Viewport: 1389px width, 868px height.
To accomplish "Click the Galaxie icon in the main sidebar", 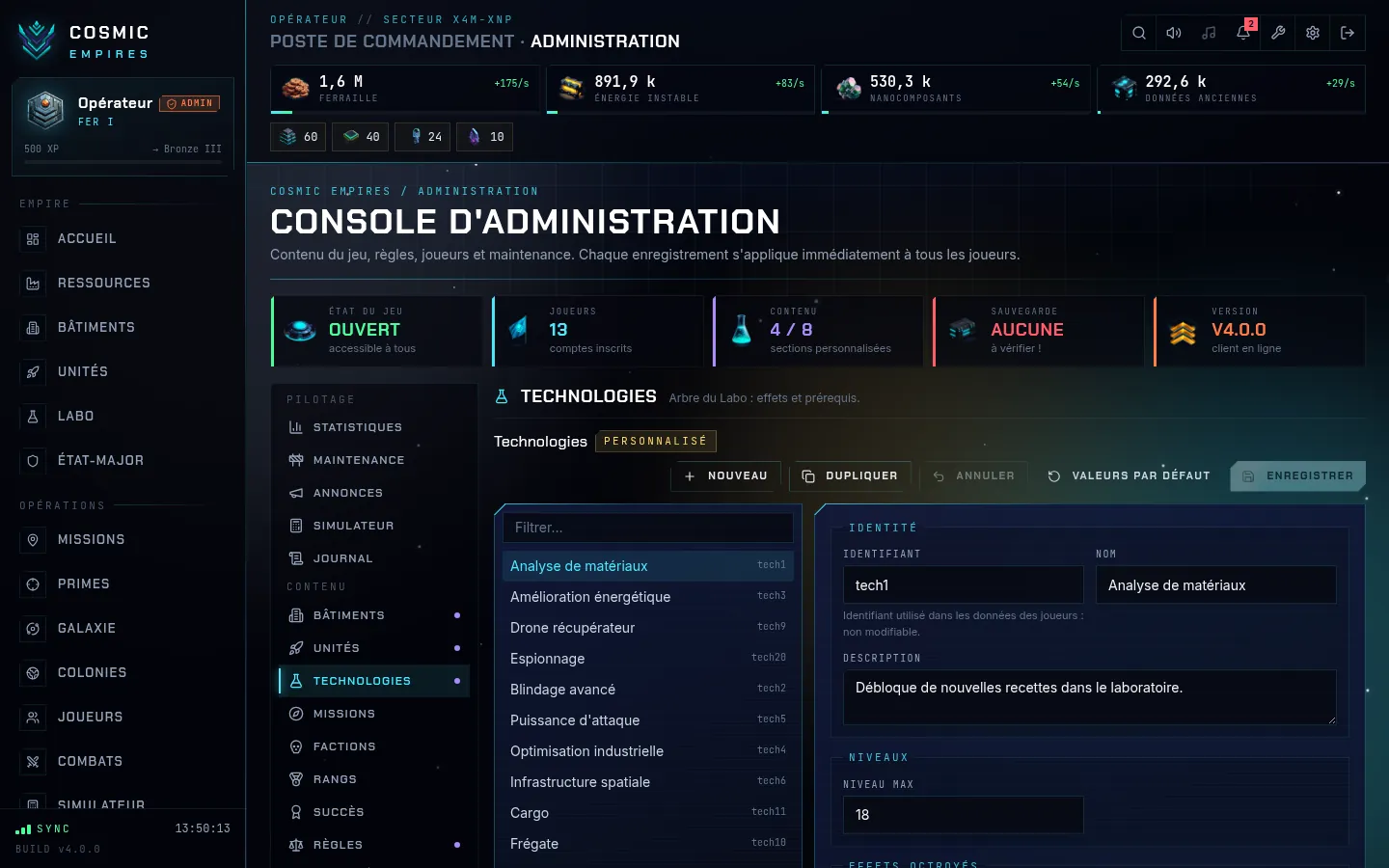I will [33, 629].
